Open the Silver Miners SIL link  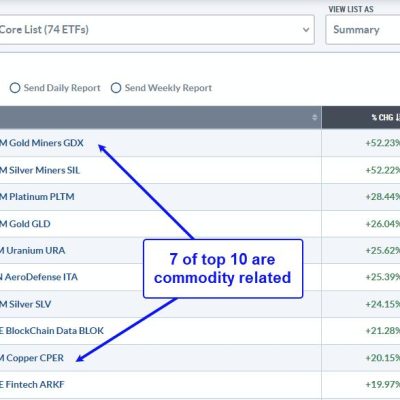(40, 170)
